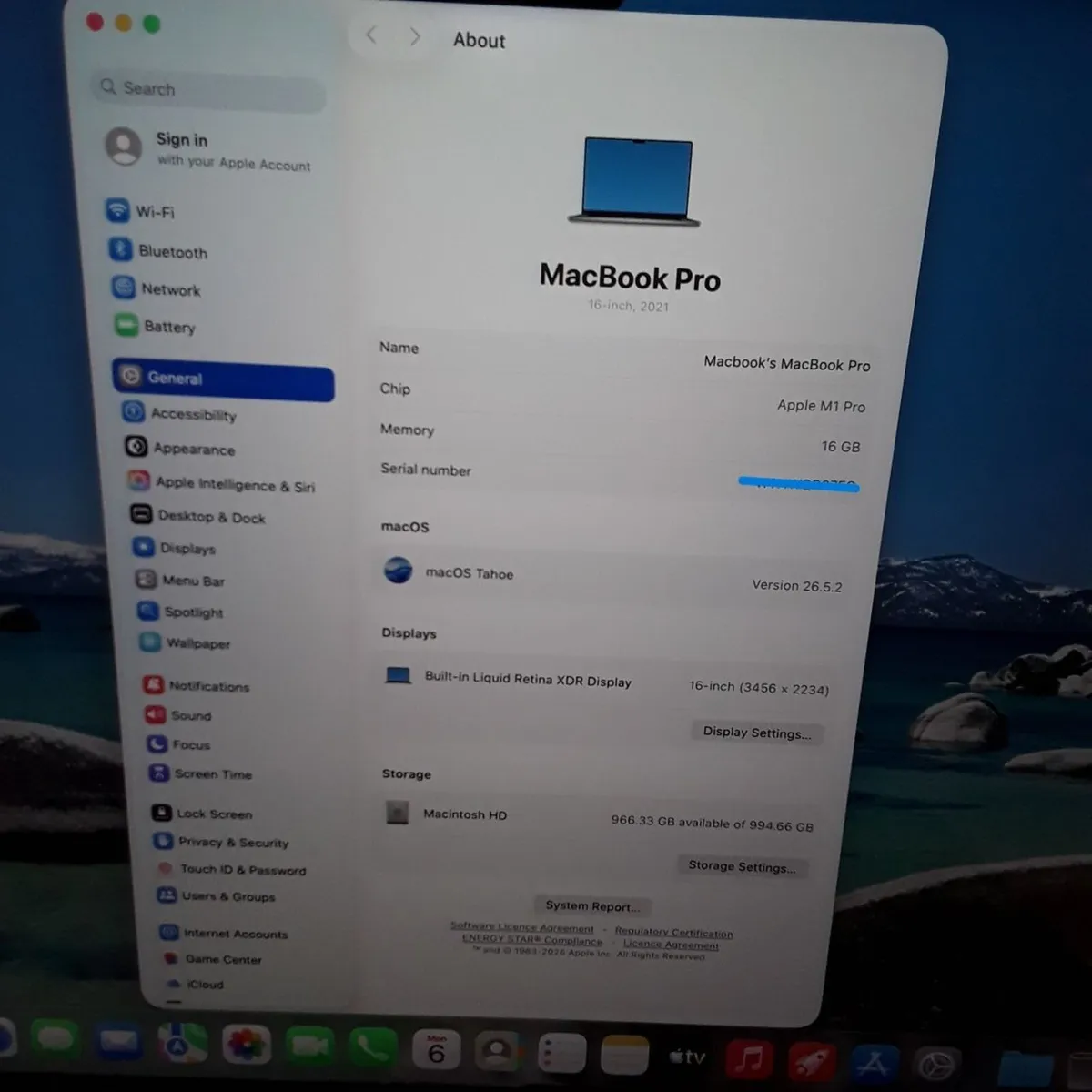Click the Display Settings... button
Screen dimensions: 1092x1092
click(756, 732)
